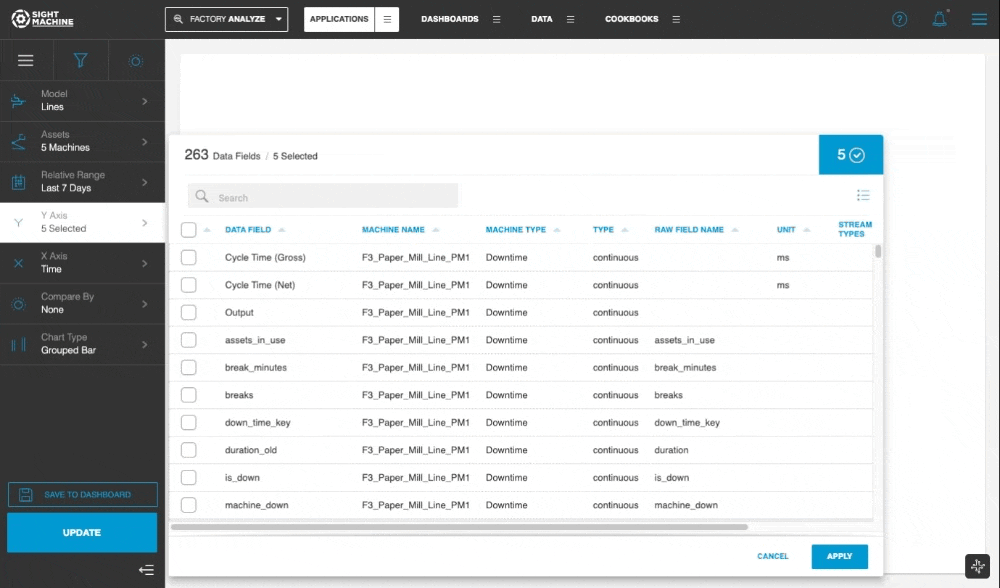
Task: Check the machine_down row checkbox
Action: pyautogui.click(x=189, y=505)
